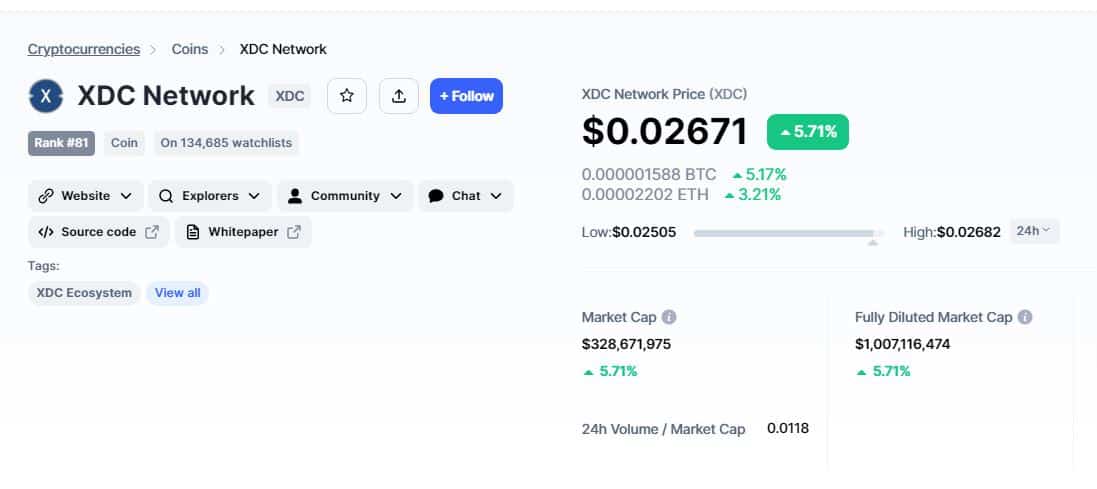Screen dimensions: 1097x489
Task: Open the Chat dropdown menu
Action: (x=466, y=196)
